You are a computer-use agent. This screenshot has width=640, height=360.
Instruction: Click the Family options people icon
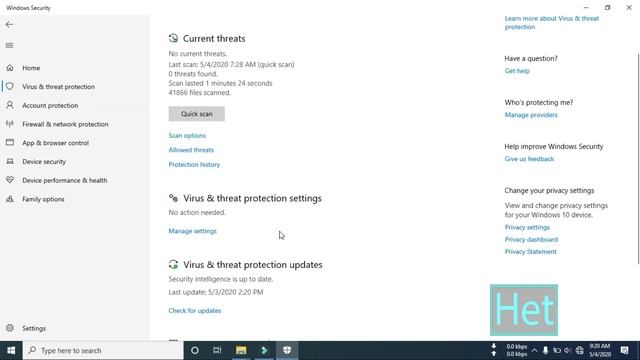[10, 199]
